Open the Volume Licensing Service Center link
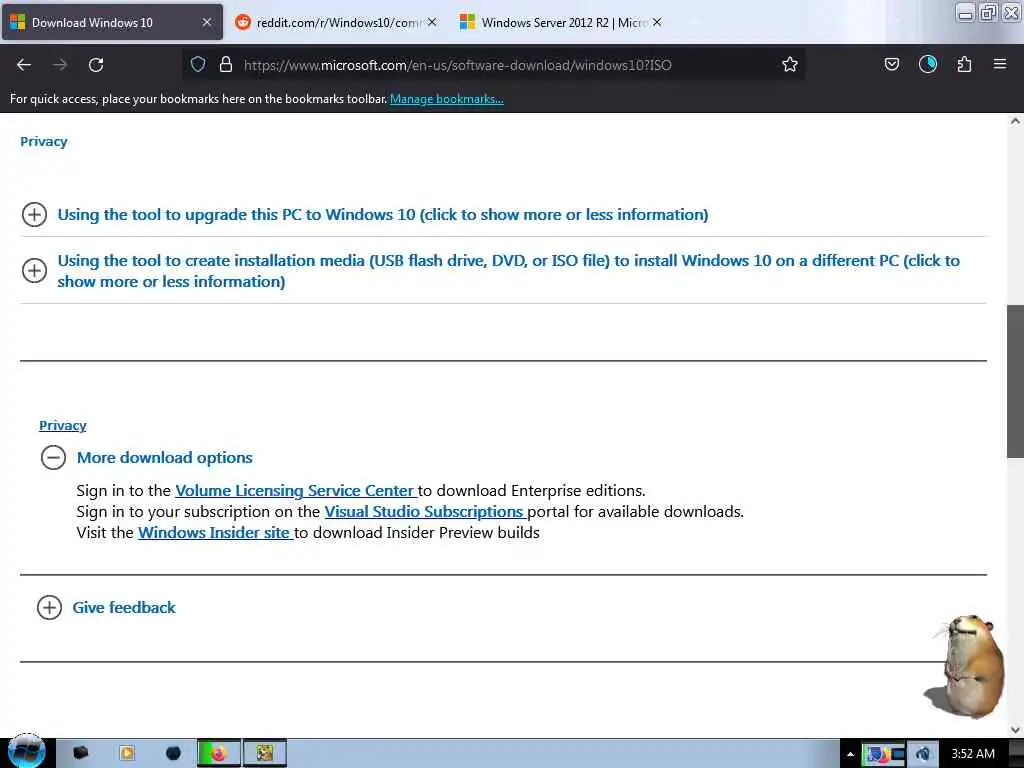Screen dimensions: 1024x768 296,491
